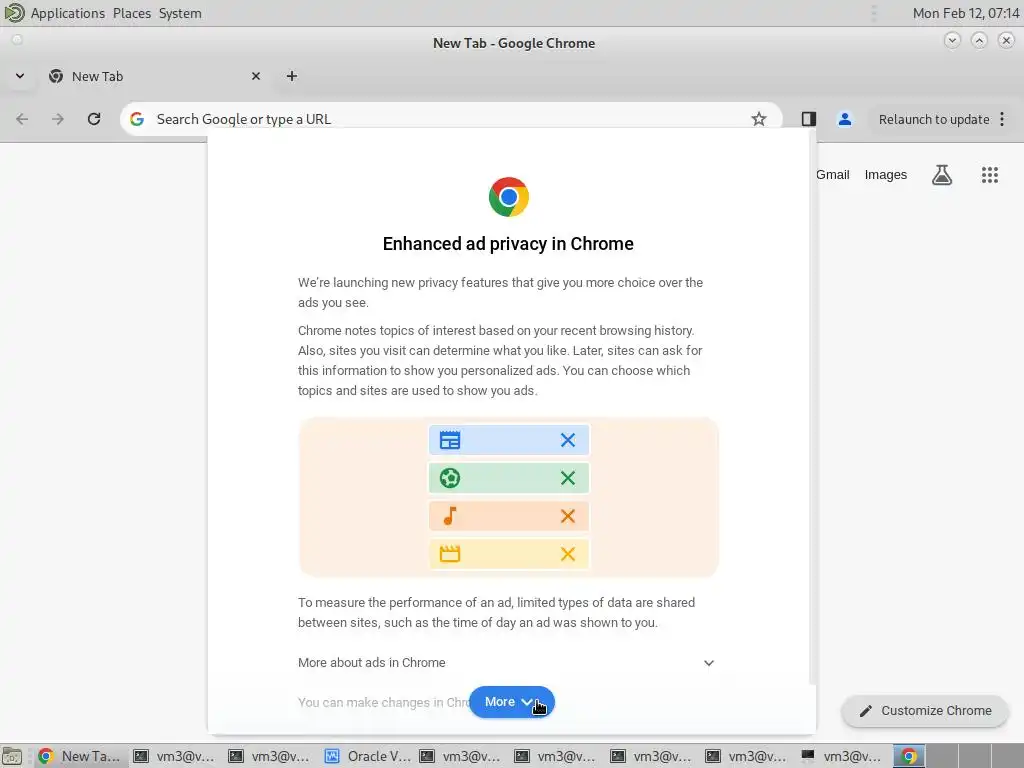Switch to the 'Oracle V...' taskbar window
Image resolution: width=1024 pixels, height=768 pixels.
click(x=368, y=756)
